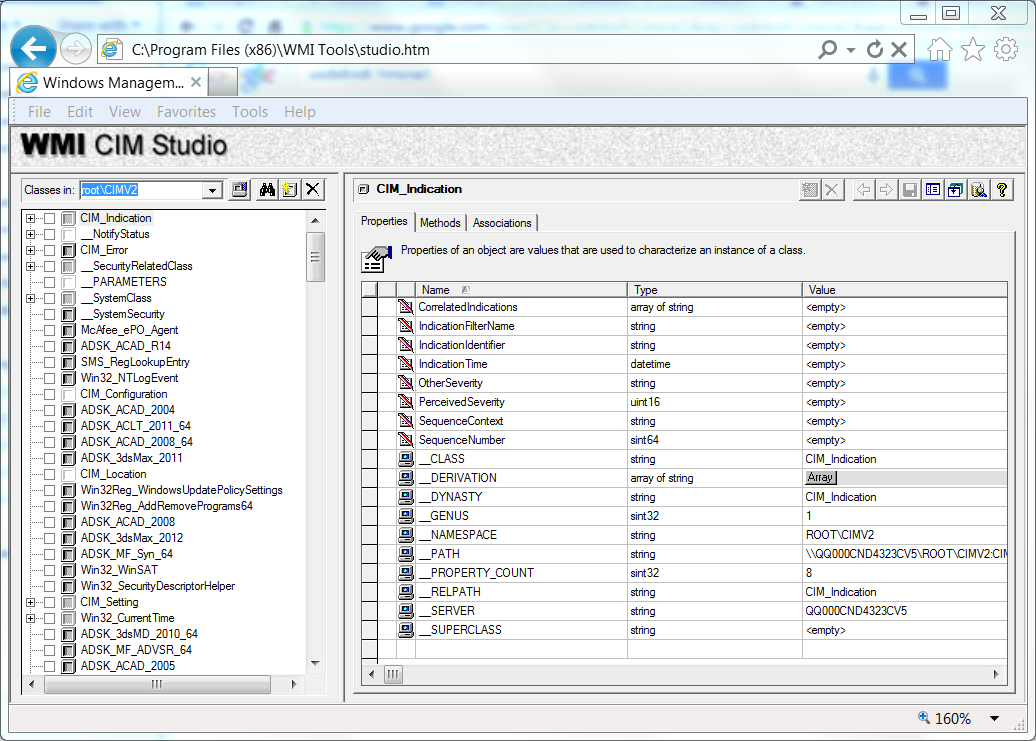Expand the __SecurityRelatedClass tree node

(30, 266)
